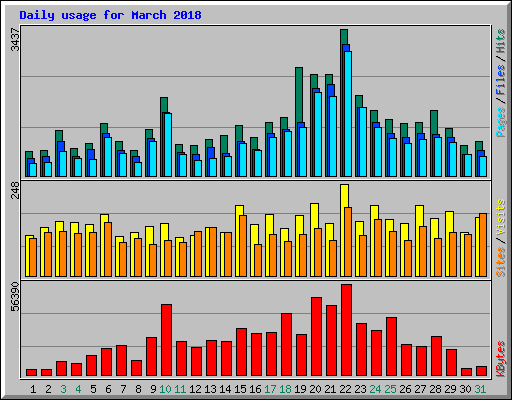Click day label 20 on the x-axis
This screenshot has width=512, height=400.
[315, 389]
